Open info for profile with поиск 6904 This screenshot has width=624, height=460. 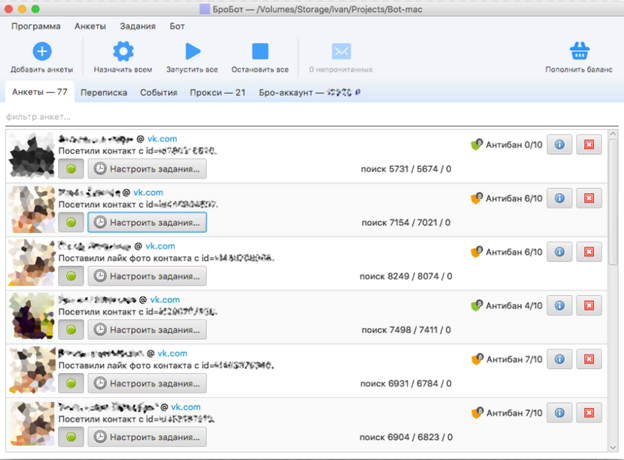click(x=560, y=413)
